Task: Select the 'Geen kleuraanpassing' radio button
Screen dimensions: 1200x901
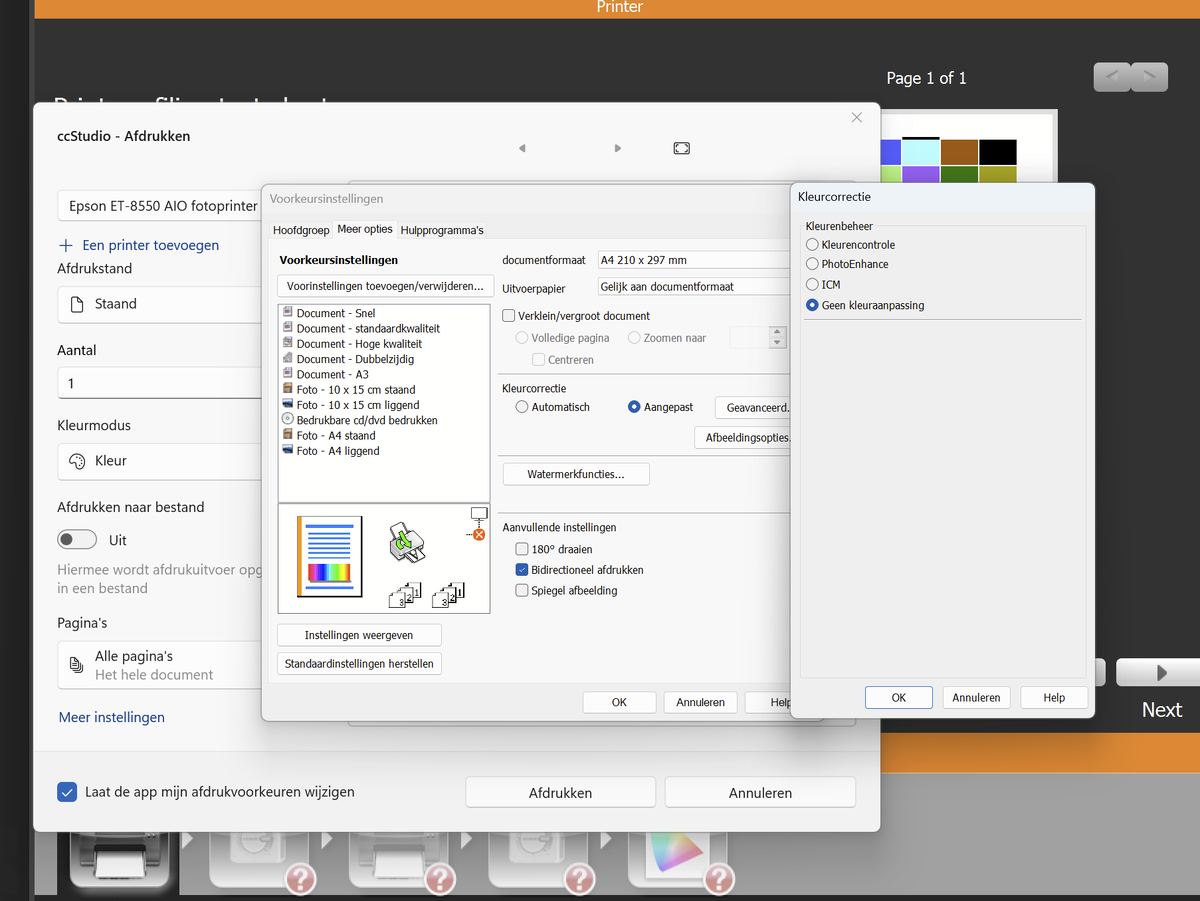Action: coord(813,305)
